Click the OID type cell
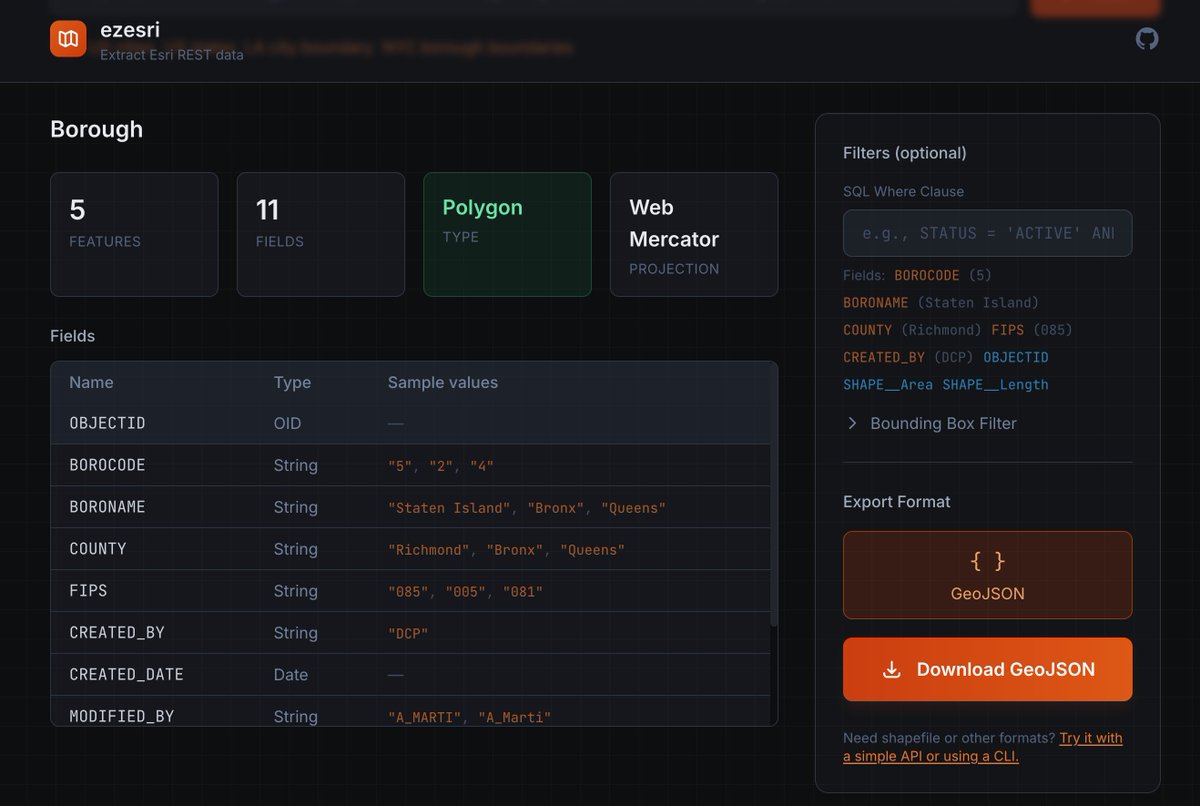Screen dimensions: 1200x806 [x=288, y=423]
